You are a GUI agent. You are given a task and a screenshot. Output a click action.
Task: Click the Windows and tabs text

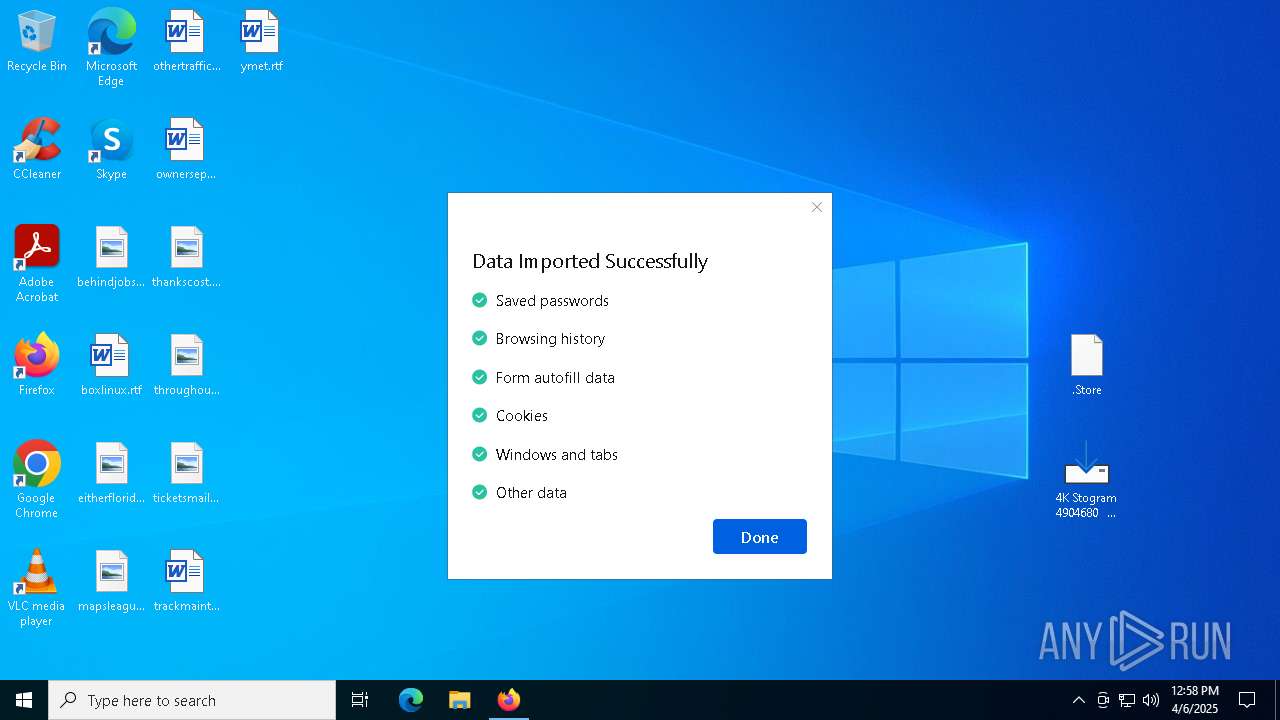pyautogui.click(x=557, y=454)
